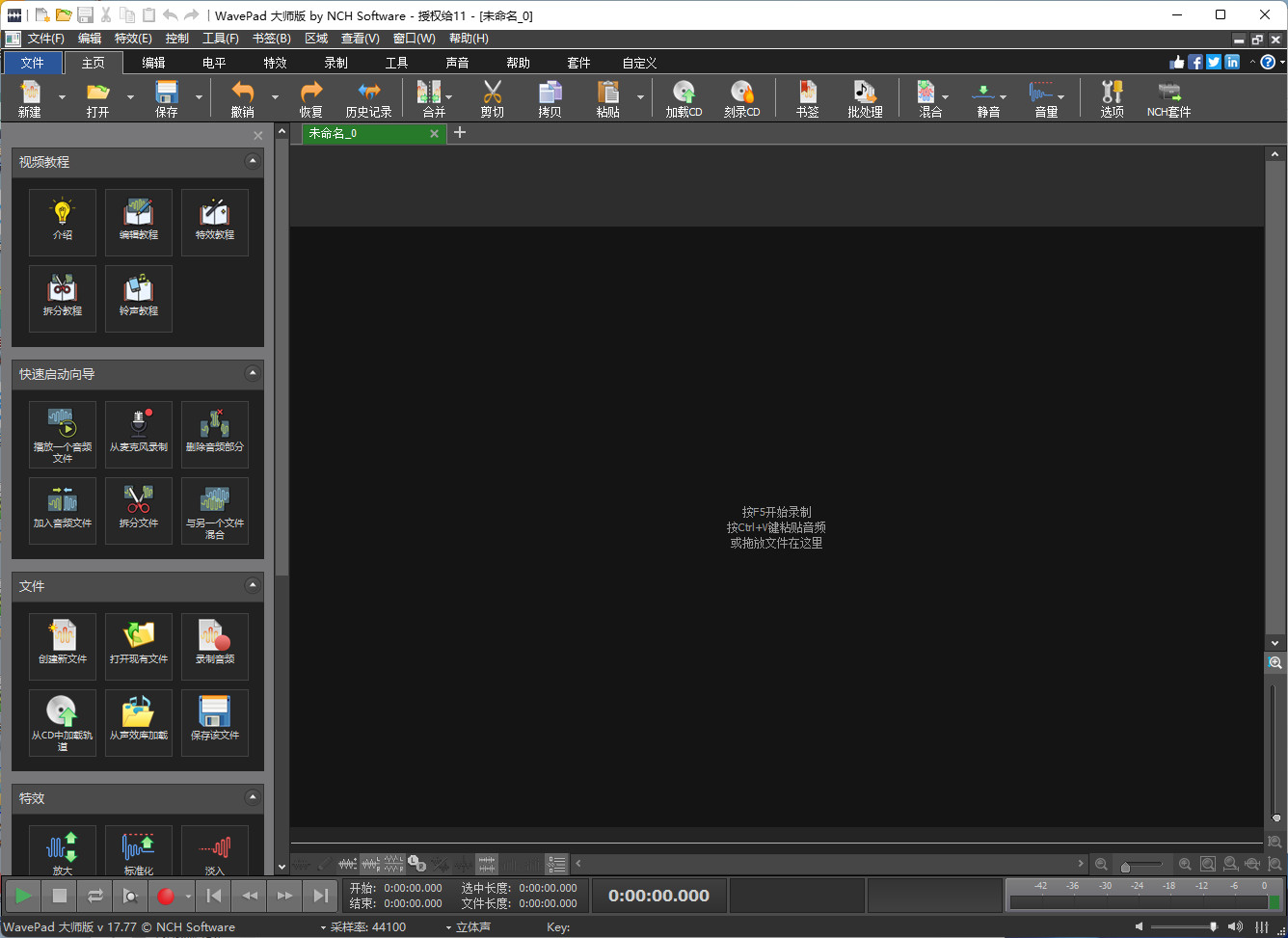The height and width of the screenshot is (938, 1288).
Task: Click the 保存 (Save) toolbar icon
Action: pos(167,98)
